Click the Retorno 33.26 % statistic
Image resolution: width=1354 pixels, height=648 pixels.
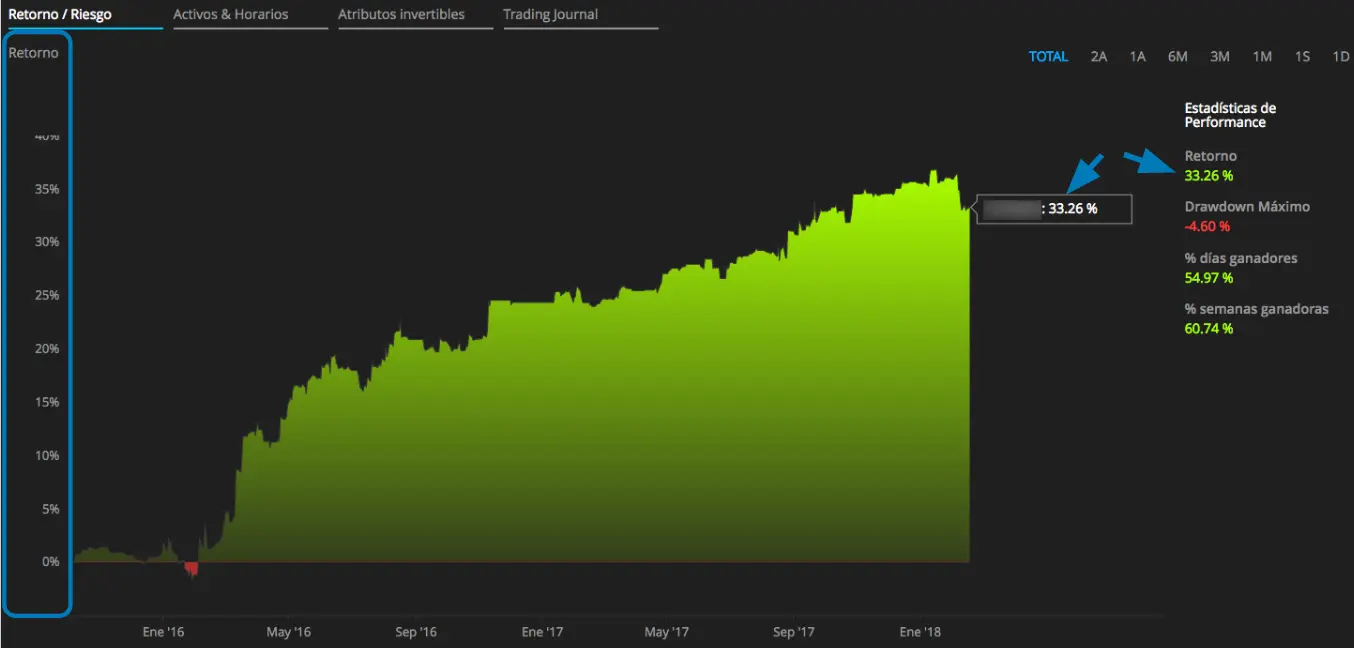(x=1209, y=176)
